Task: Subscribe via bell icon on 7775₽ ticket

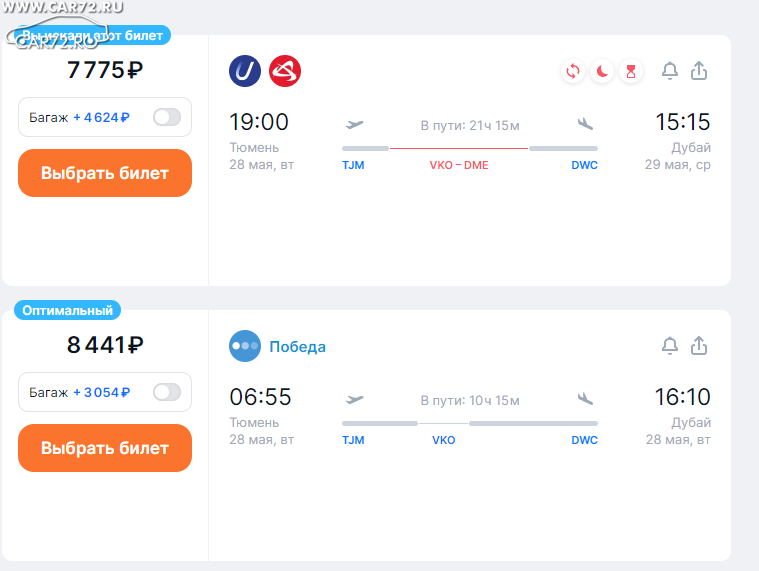Action: click(x=670, y=71)
